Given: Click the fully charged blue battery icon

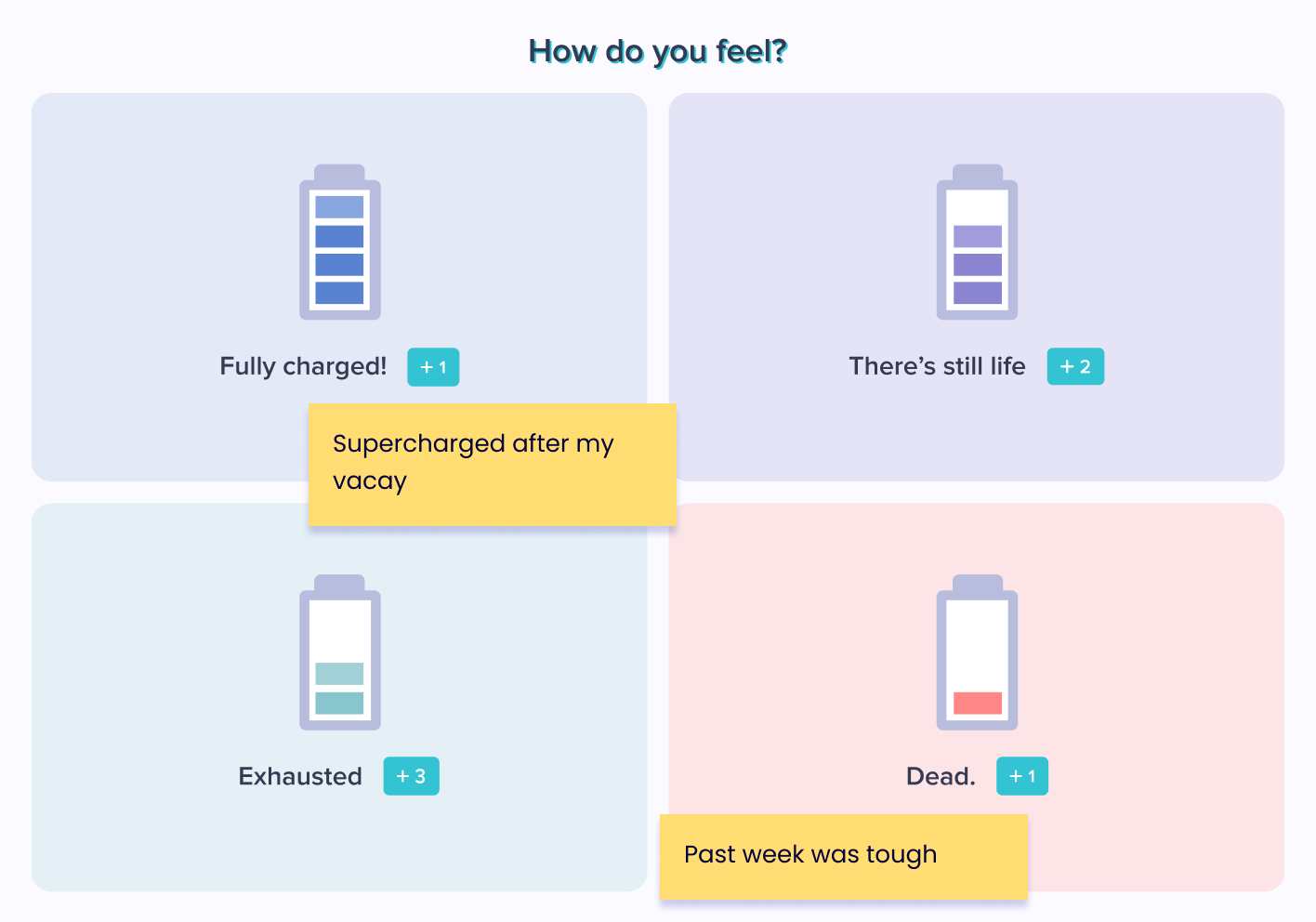Looking at the screenshot, I should point(340,243).
